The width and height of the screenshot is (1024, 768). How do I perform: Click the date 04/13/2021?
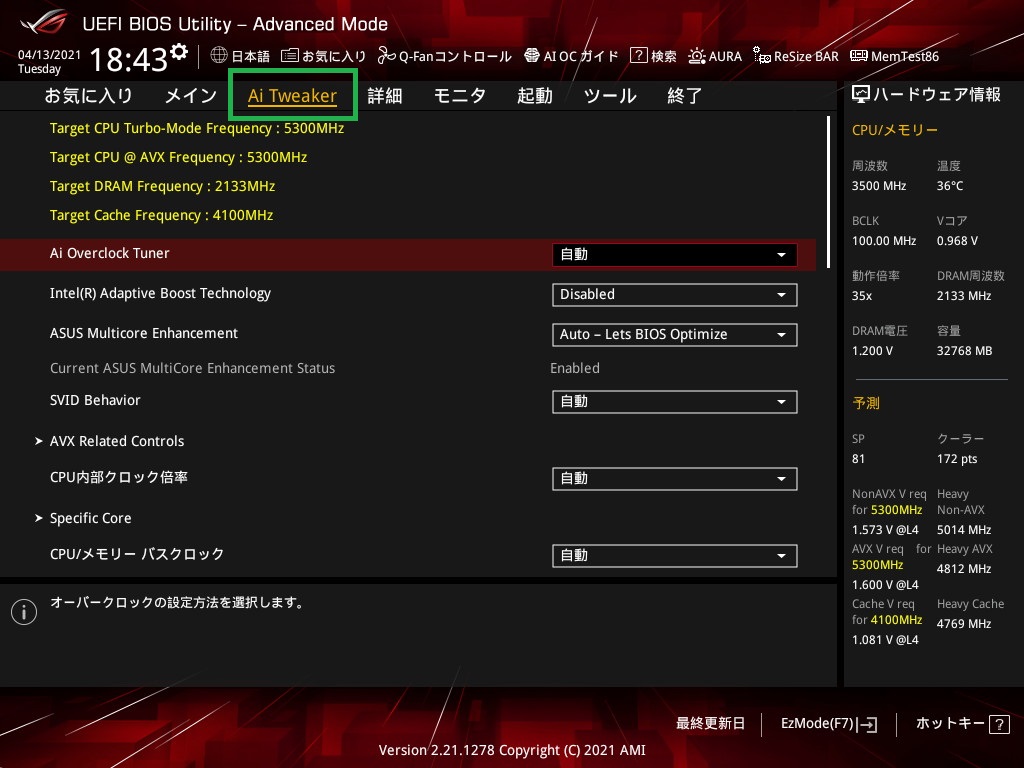tap(49, 55)
